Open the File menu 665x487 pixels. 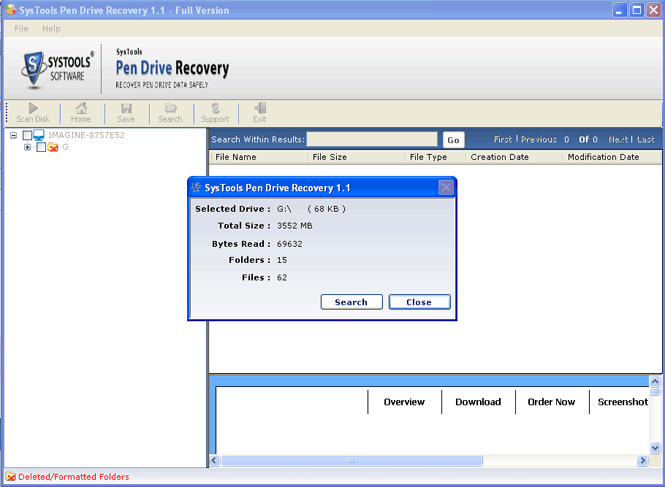pos(21,28)
